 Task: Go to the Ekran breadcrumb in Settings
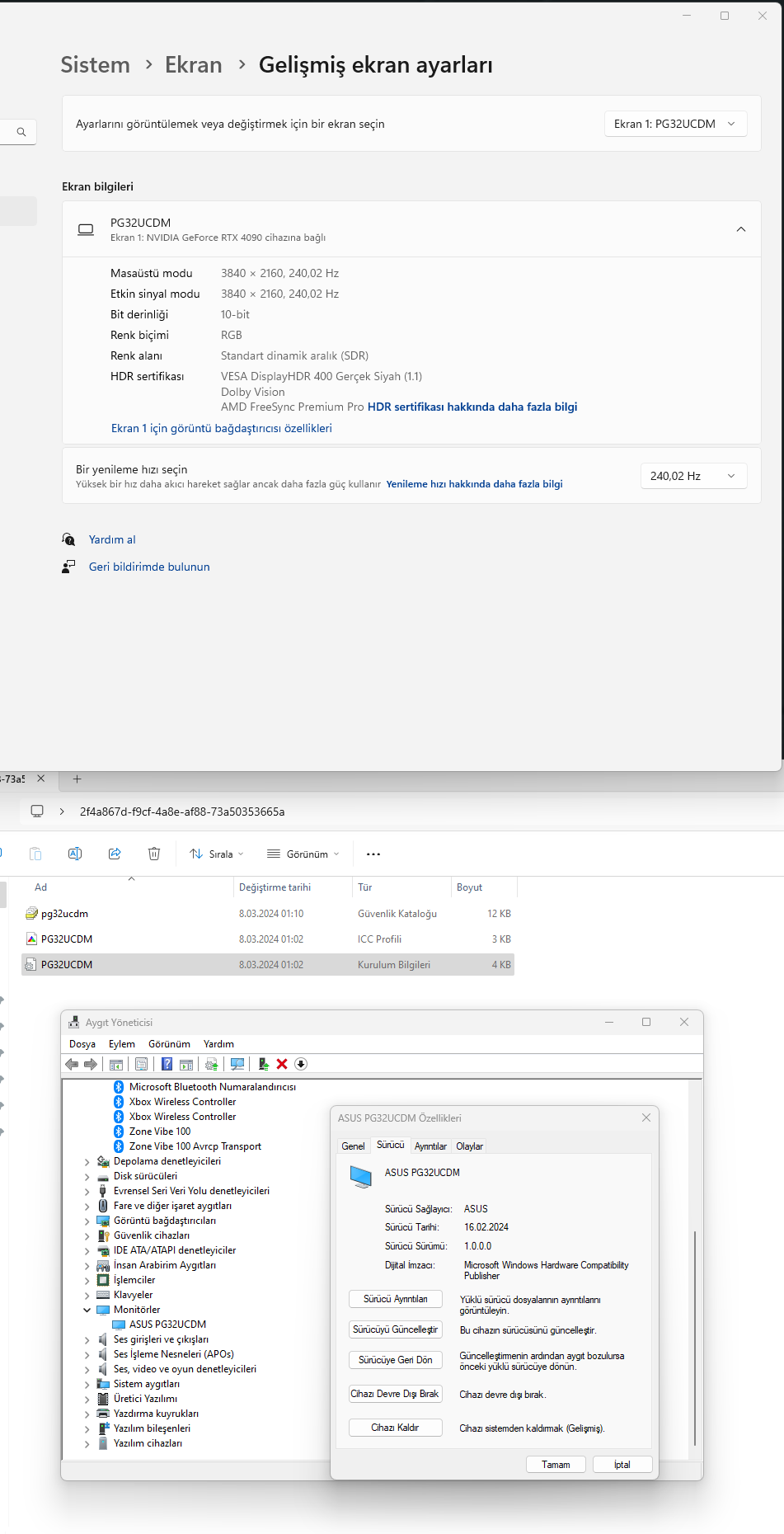[x=194, y=64]
